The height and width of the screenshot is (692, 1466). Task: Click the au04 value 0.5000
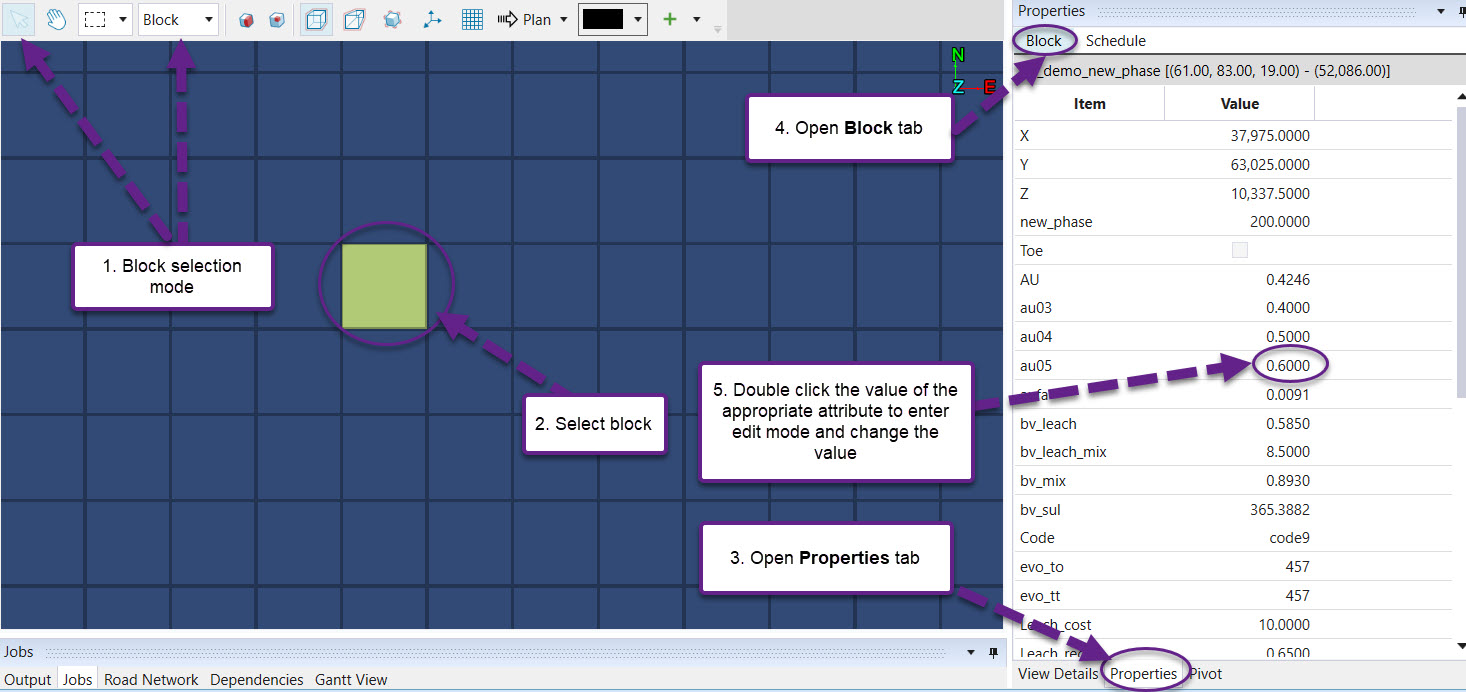tap(1288, 337)
